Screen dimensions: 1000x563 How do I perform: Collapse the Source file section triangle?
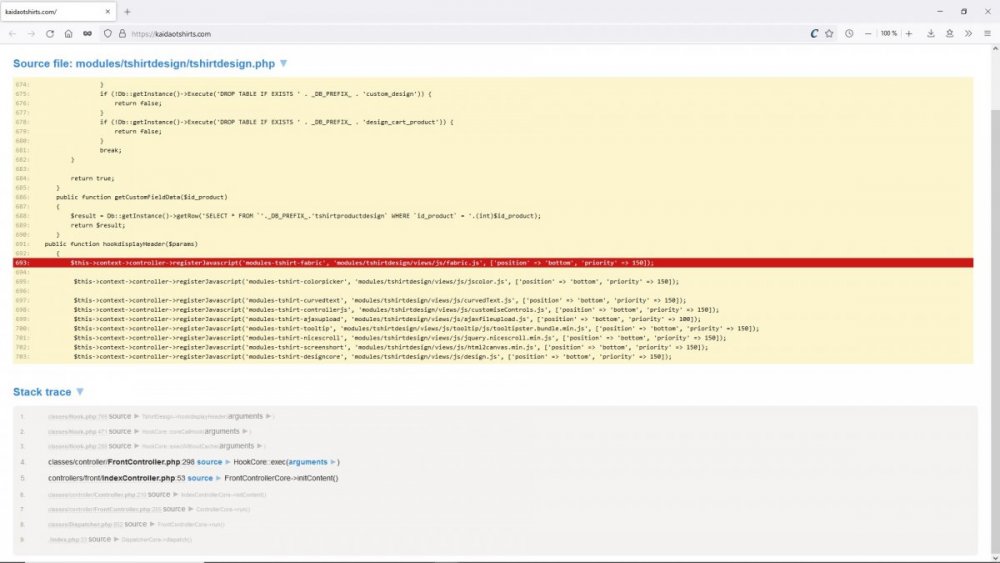click(284, 63)
